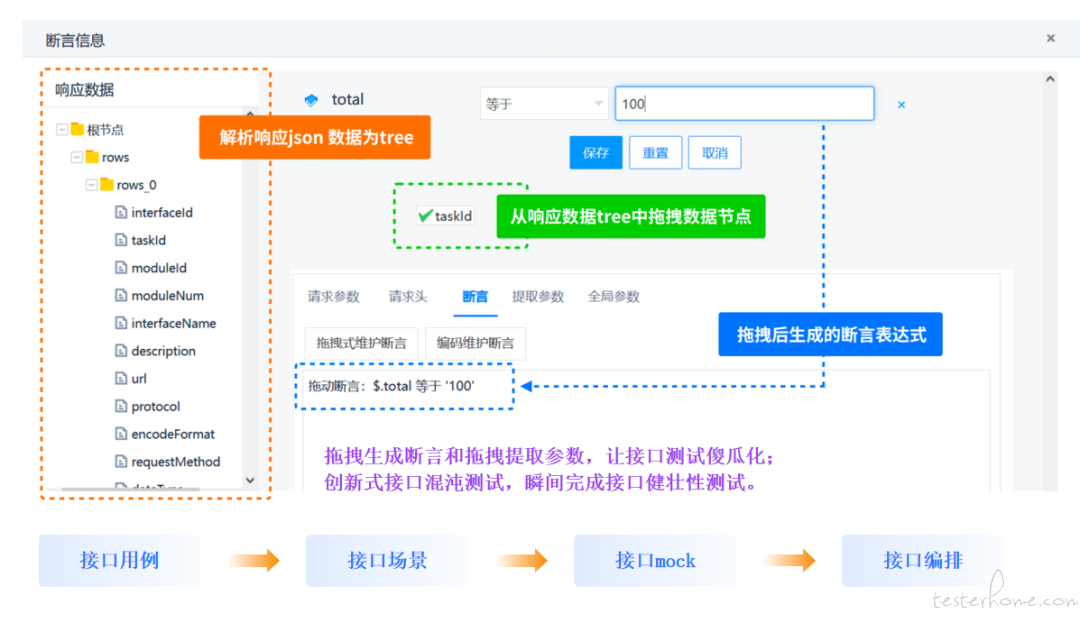Select the requestMethod tree node
This screenshot has height=623, width=1080.
click(x=176, y=461)
